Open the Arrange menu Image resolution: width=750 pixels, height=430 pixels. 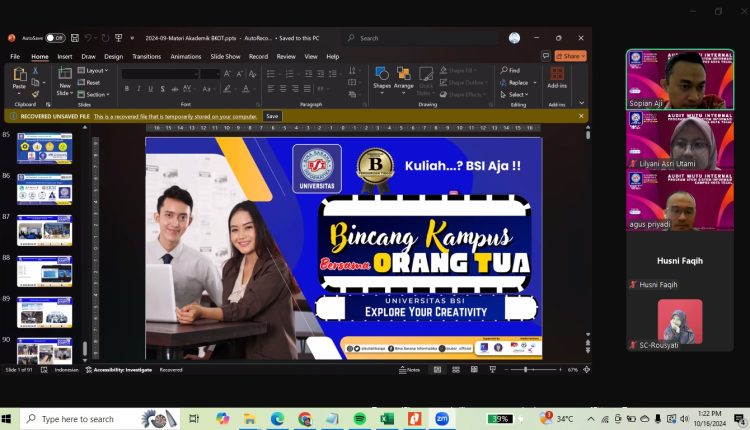404,78
